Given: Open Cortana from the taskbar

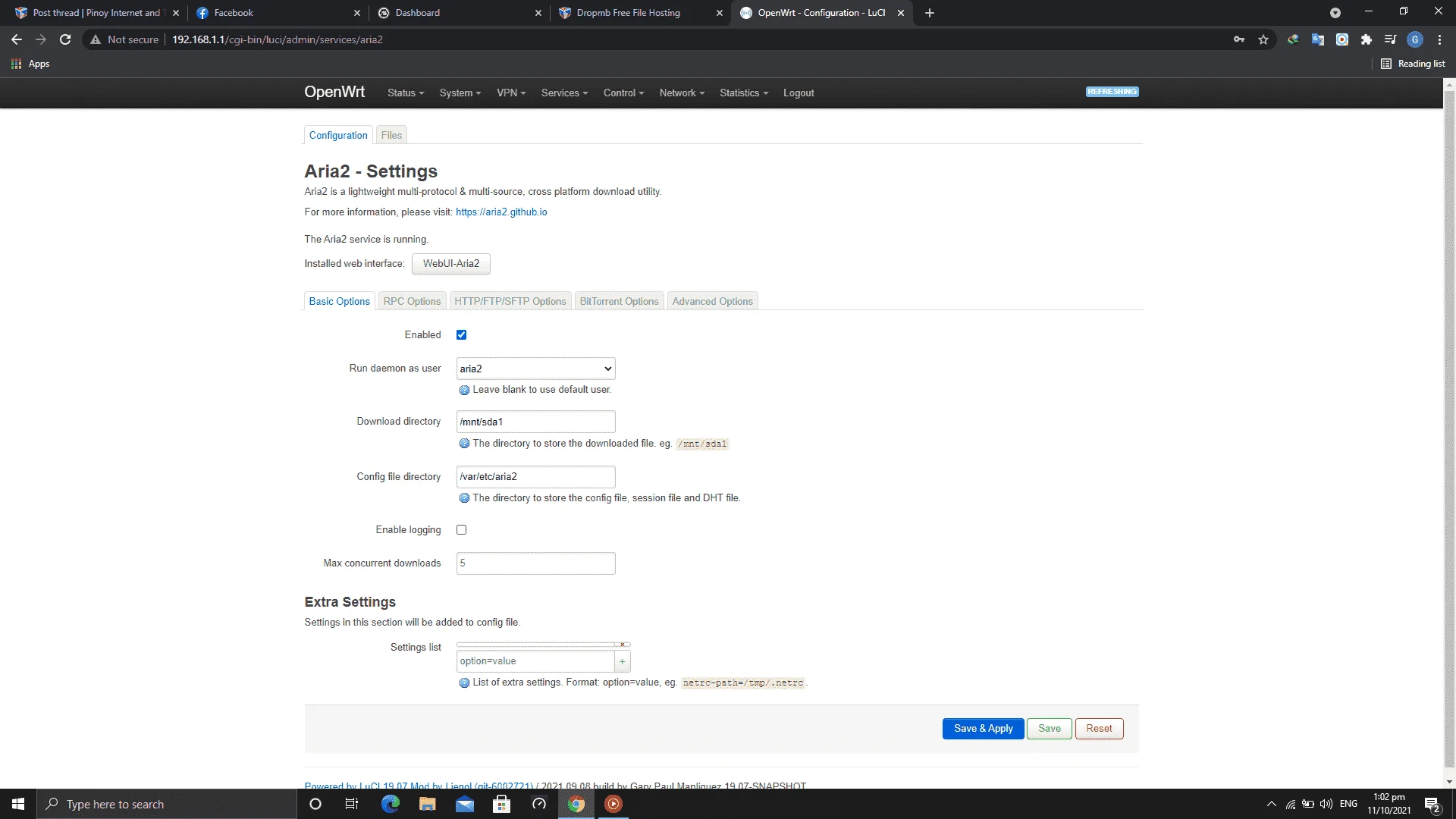Looking at the screenshot, I should (x=315, y=804).
